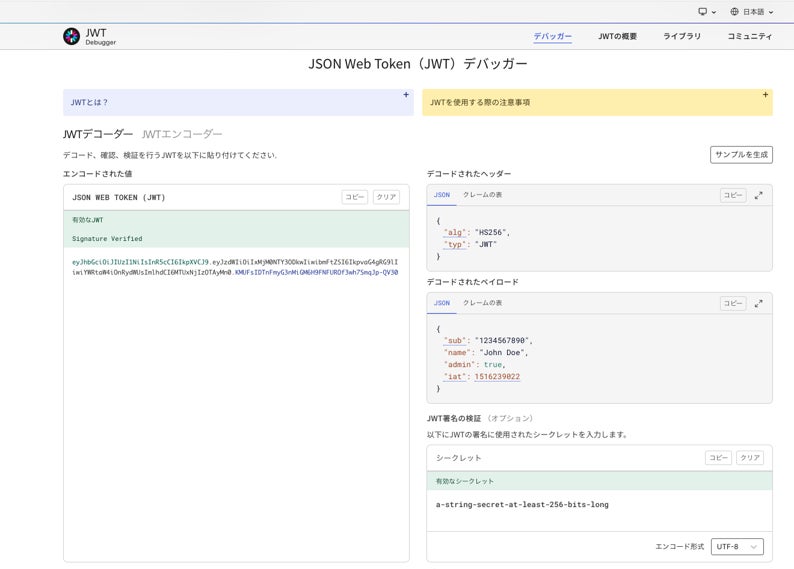794x569 pixels.
Task: Copy the encoded JWT token
Action: [355, 197]
